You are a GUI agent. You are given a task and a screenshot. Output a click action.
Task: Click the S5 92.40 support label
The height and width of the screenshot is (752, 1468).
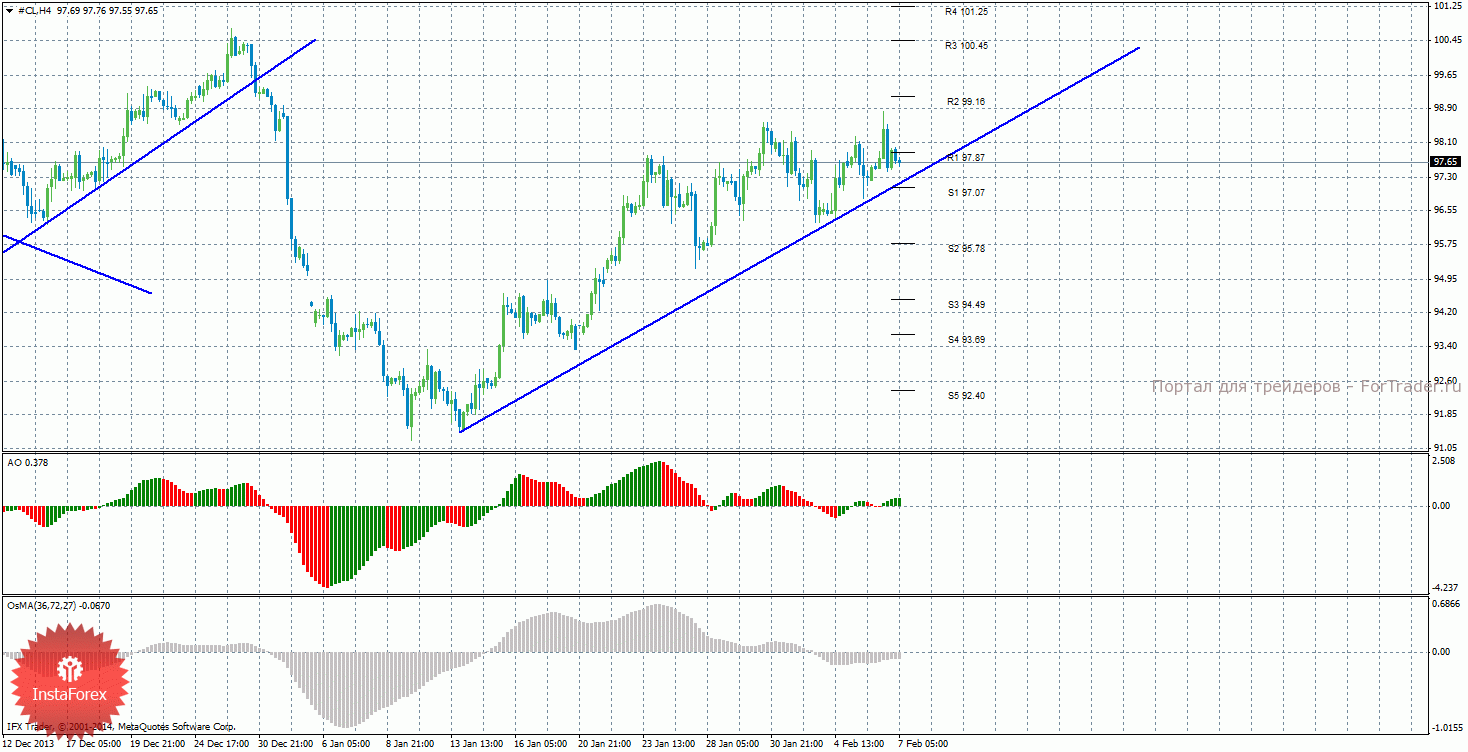(967, 396)
